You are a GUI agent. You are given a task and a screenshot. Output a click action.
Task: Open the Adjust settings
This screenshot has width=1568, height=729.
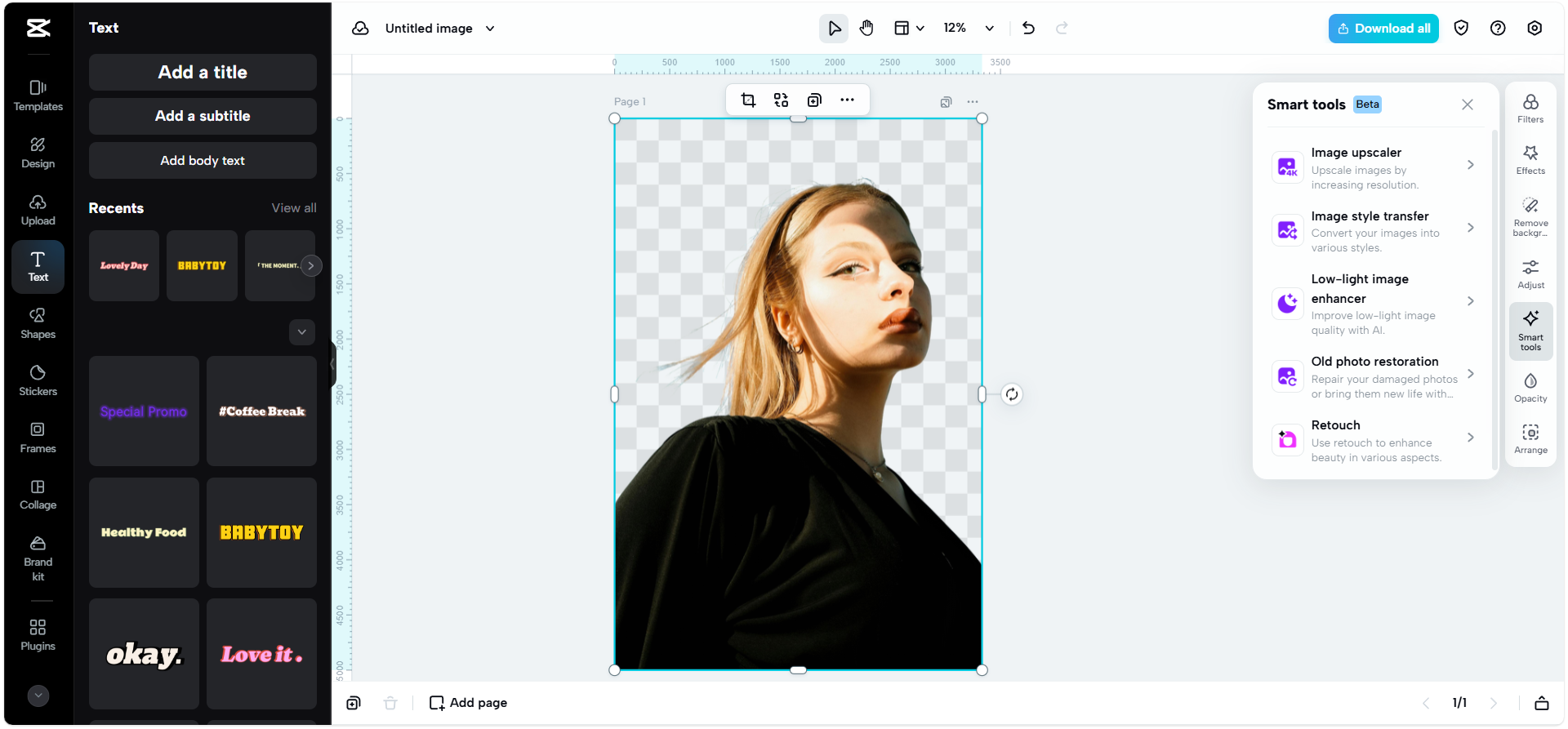coord(1530,274)
